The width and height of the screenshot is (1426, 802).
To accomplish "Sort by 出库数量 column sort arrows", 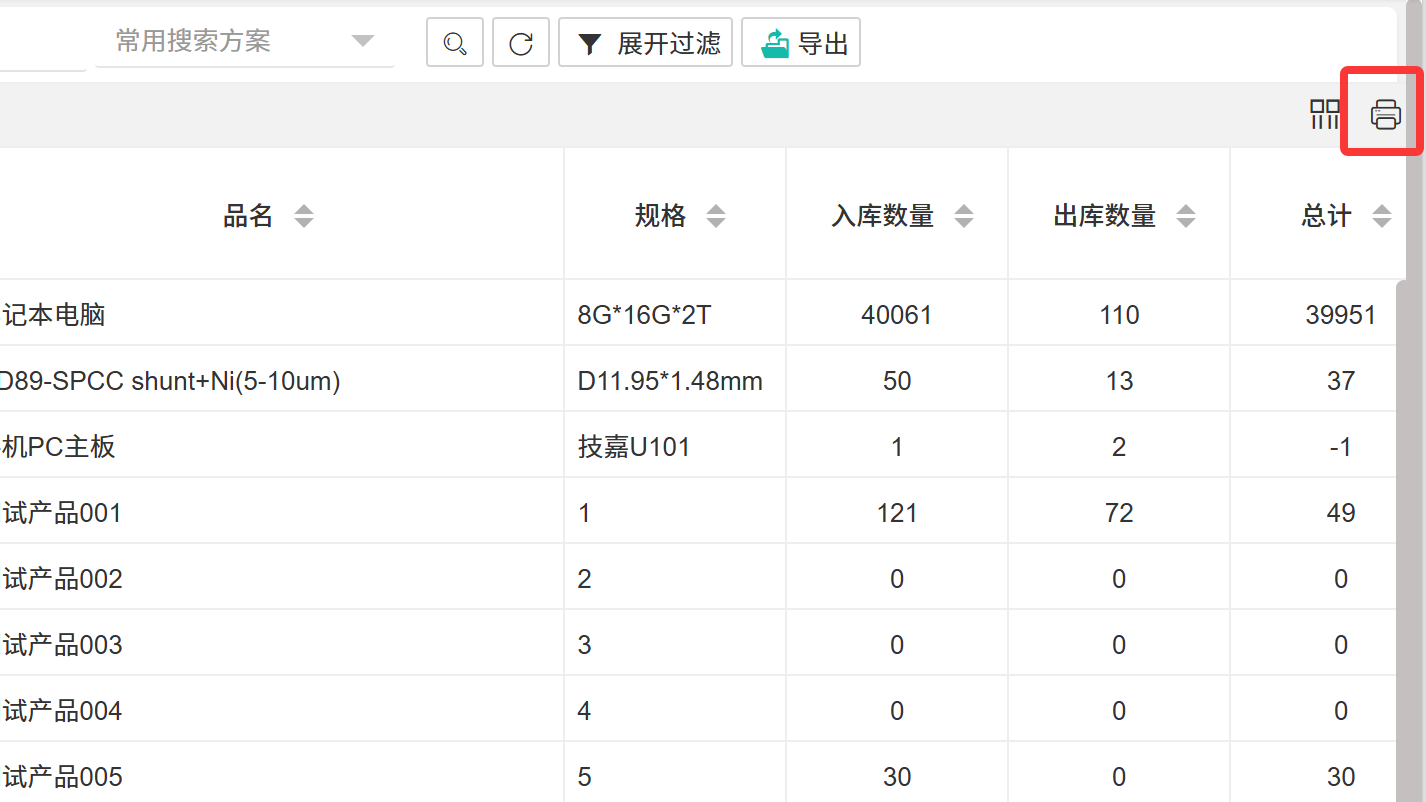I will pos(1186,216).
